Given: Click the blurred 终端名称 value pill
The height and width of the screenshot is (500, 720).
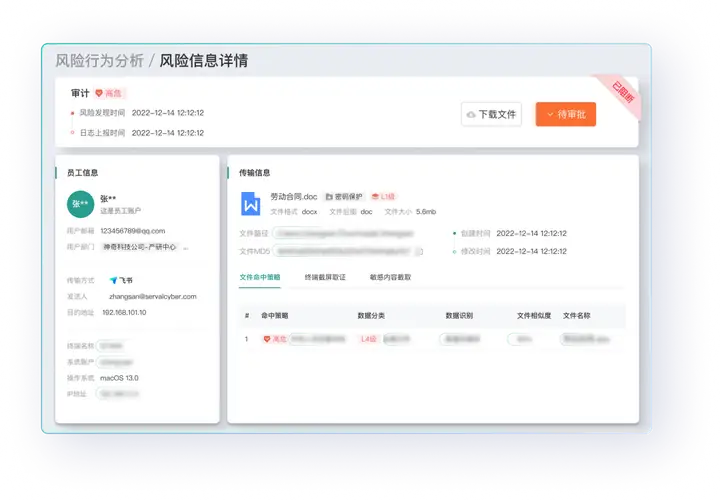Looking at the screenshot, I should 111,346.
